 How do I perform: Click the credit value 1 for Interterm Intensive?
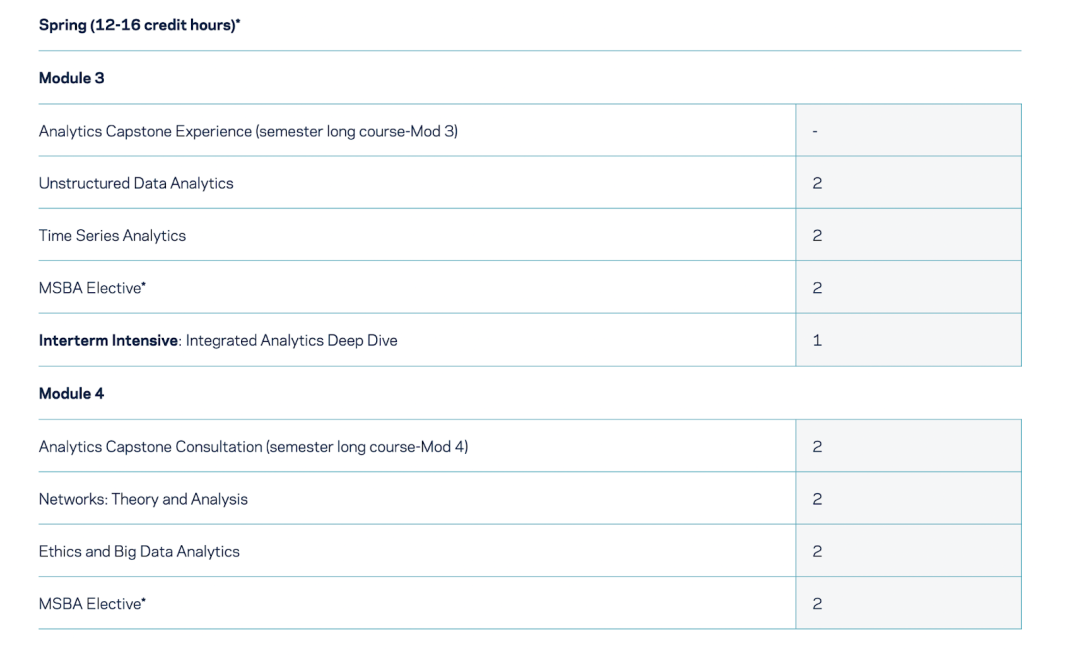click(817, 340)
